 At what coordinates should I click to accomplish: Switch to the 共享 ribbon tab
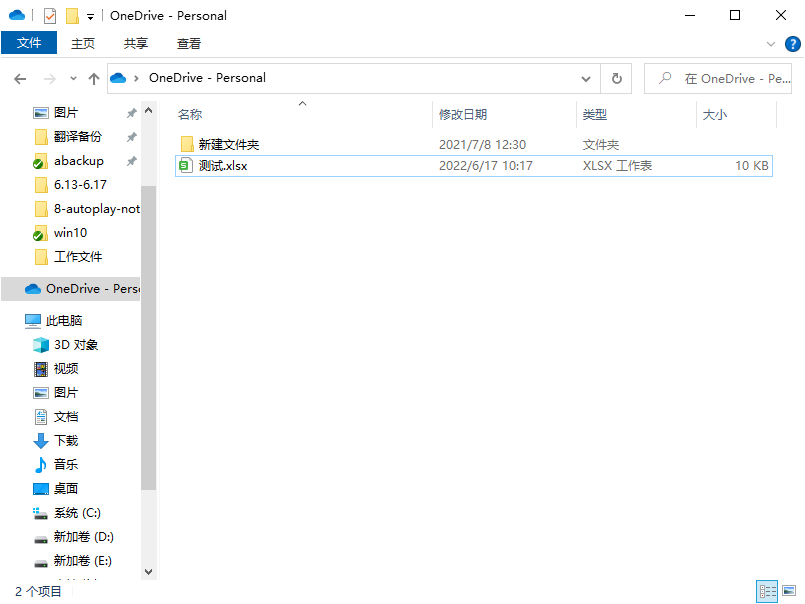pyautogui.click(x=136, y=44)
